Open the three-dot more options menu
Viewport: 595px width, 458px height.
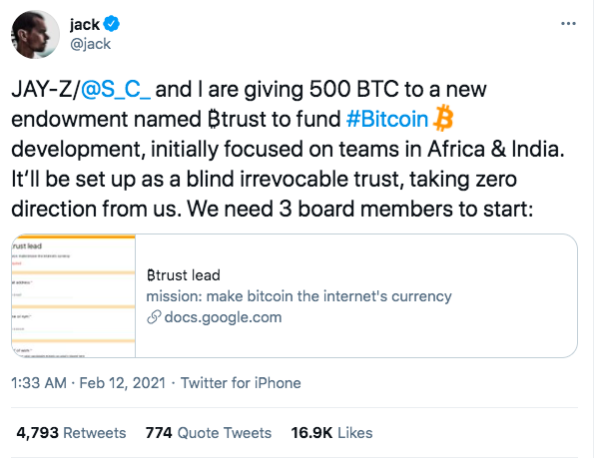click(568, 24)
